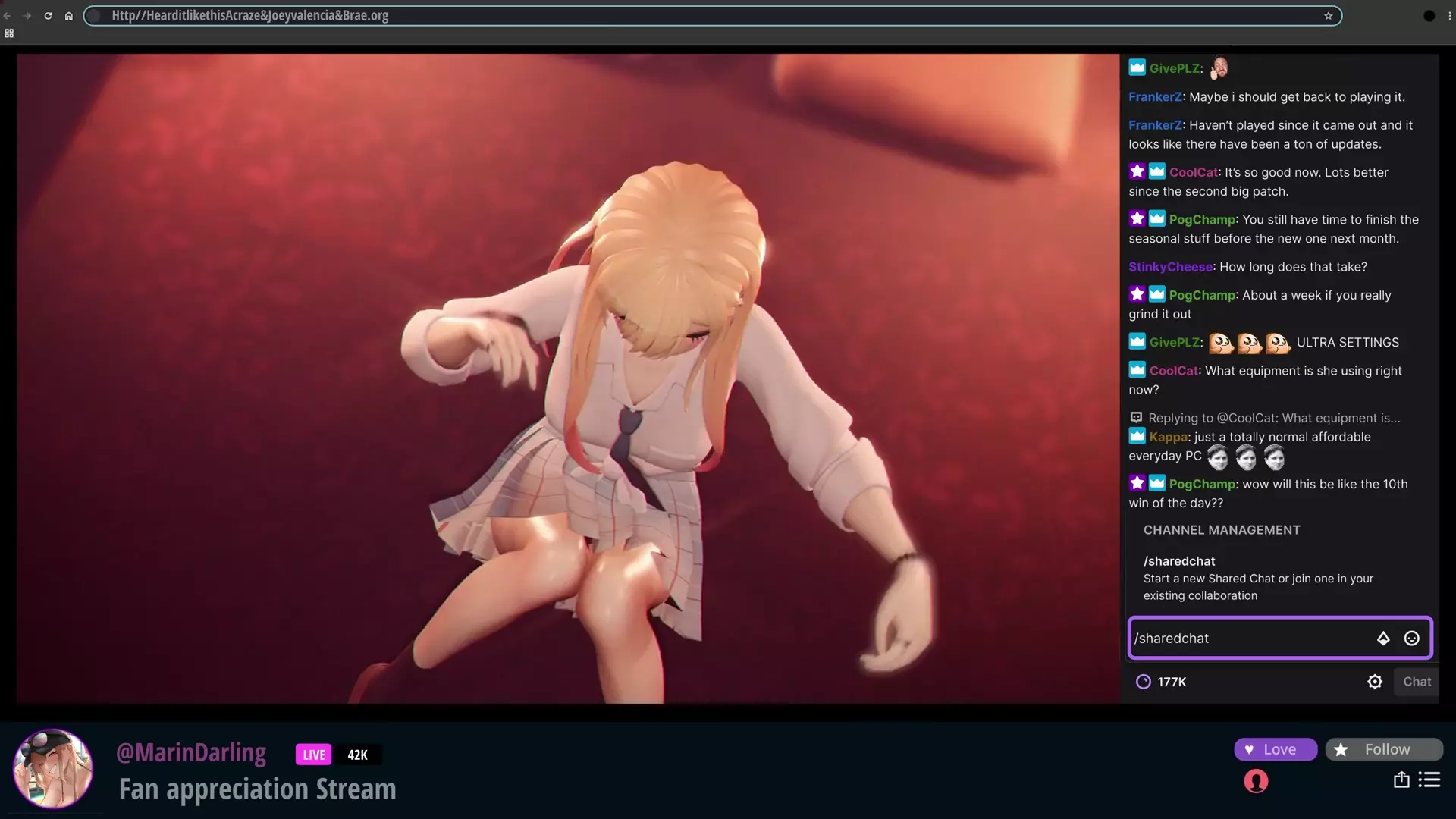This screenshot has width=1456, height=819.
Task: Click the red user profile icon
Action: click(1256, 781)
